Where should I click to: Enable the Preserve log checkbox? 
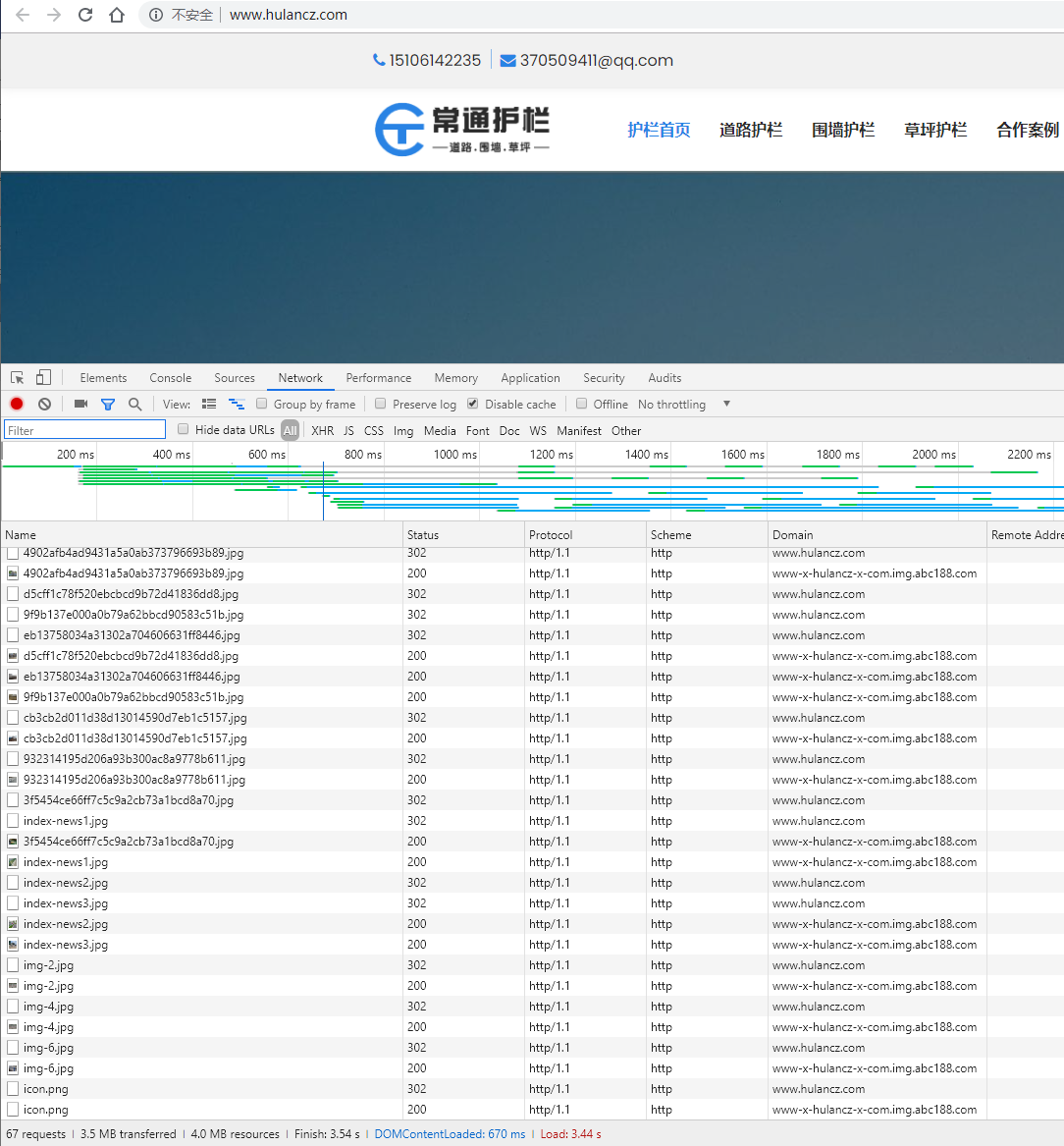coord(381,404)
